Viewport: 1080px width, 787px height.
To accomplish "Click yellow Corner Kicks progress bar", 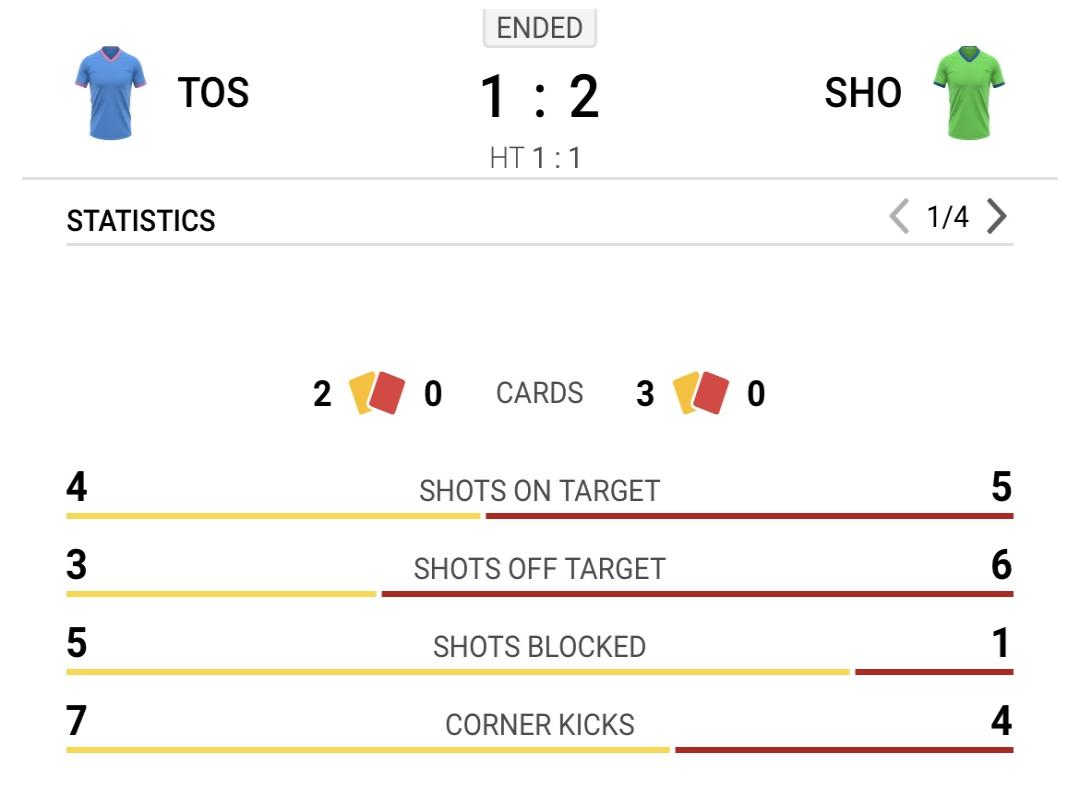I will (368, 749).
